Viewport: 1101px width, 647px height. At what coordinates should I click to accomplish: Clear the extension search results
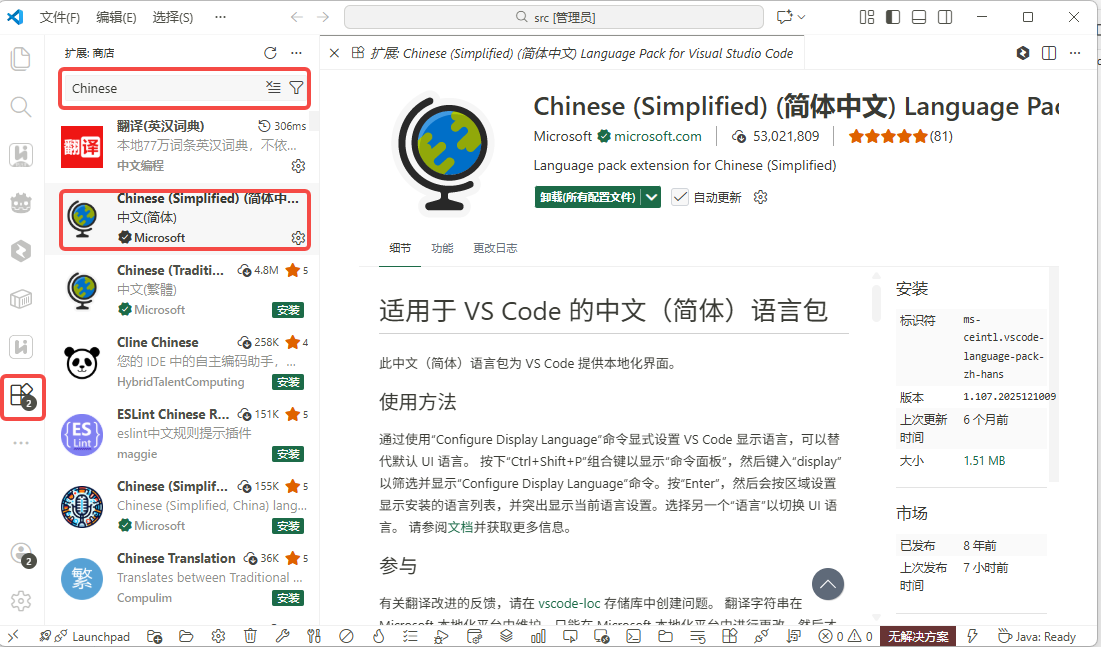(x=273, y=87)
